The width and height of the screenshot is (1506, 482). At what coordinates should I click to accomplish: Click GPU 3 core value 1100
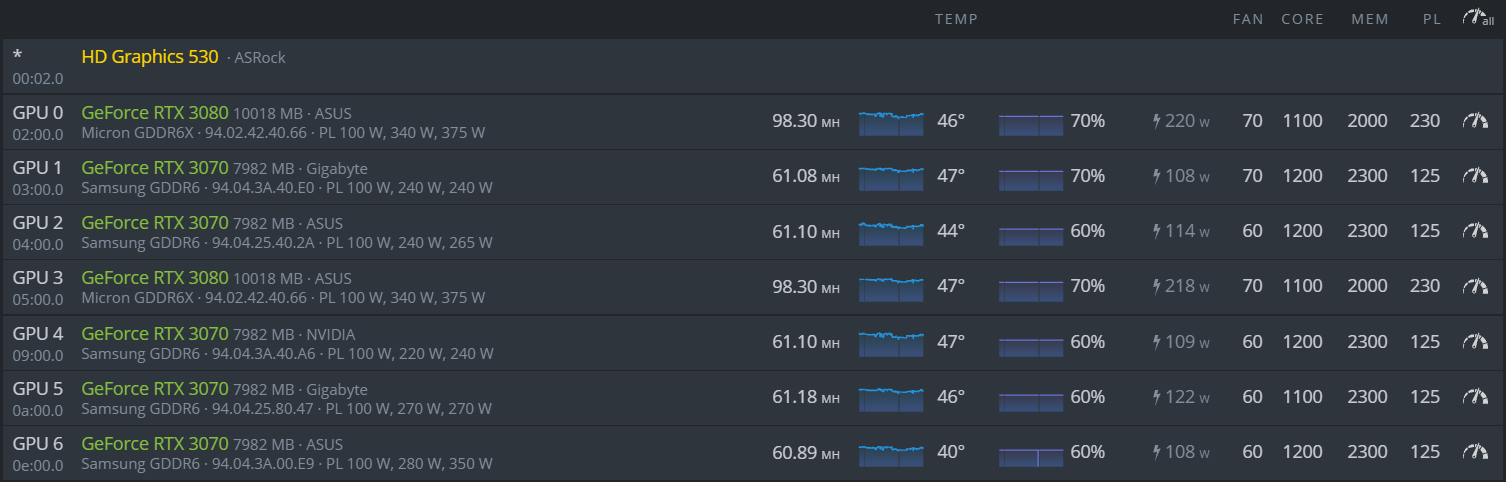point(1302,286)
